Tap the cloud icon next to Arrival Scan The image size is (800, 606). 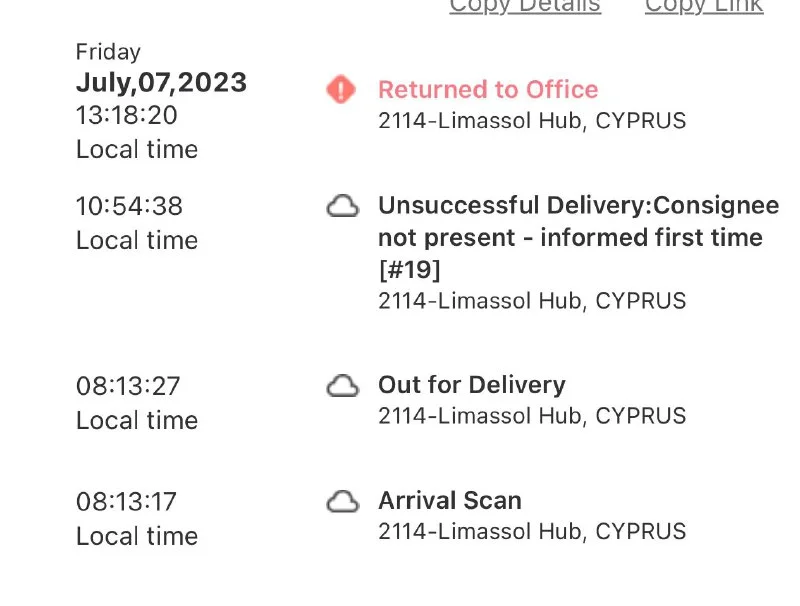[343, 501]
